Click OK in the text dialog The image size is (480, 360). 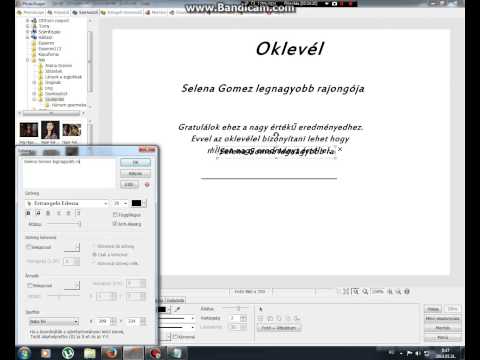tap(135, 162)
